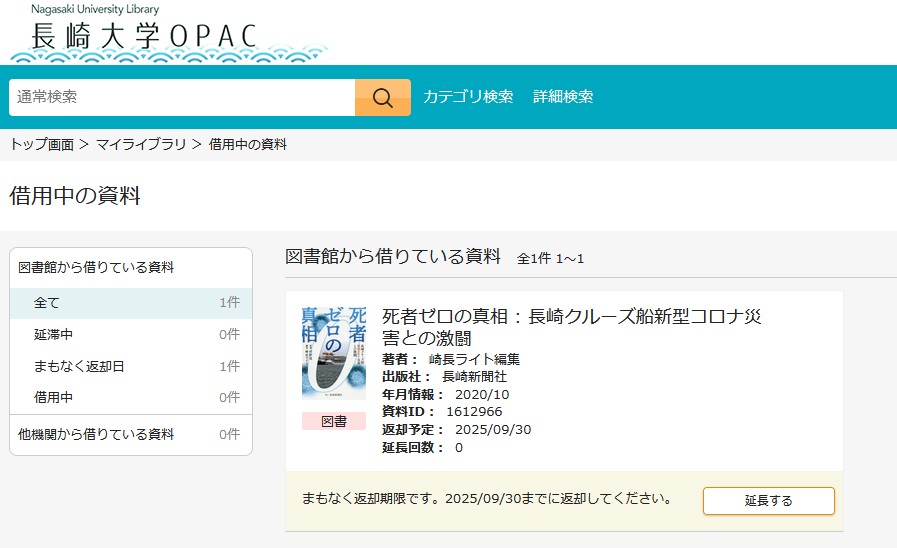Select 図書館から借りている資料 in the sidebar
897x548 pixels.
click(96, 268)
